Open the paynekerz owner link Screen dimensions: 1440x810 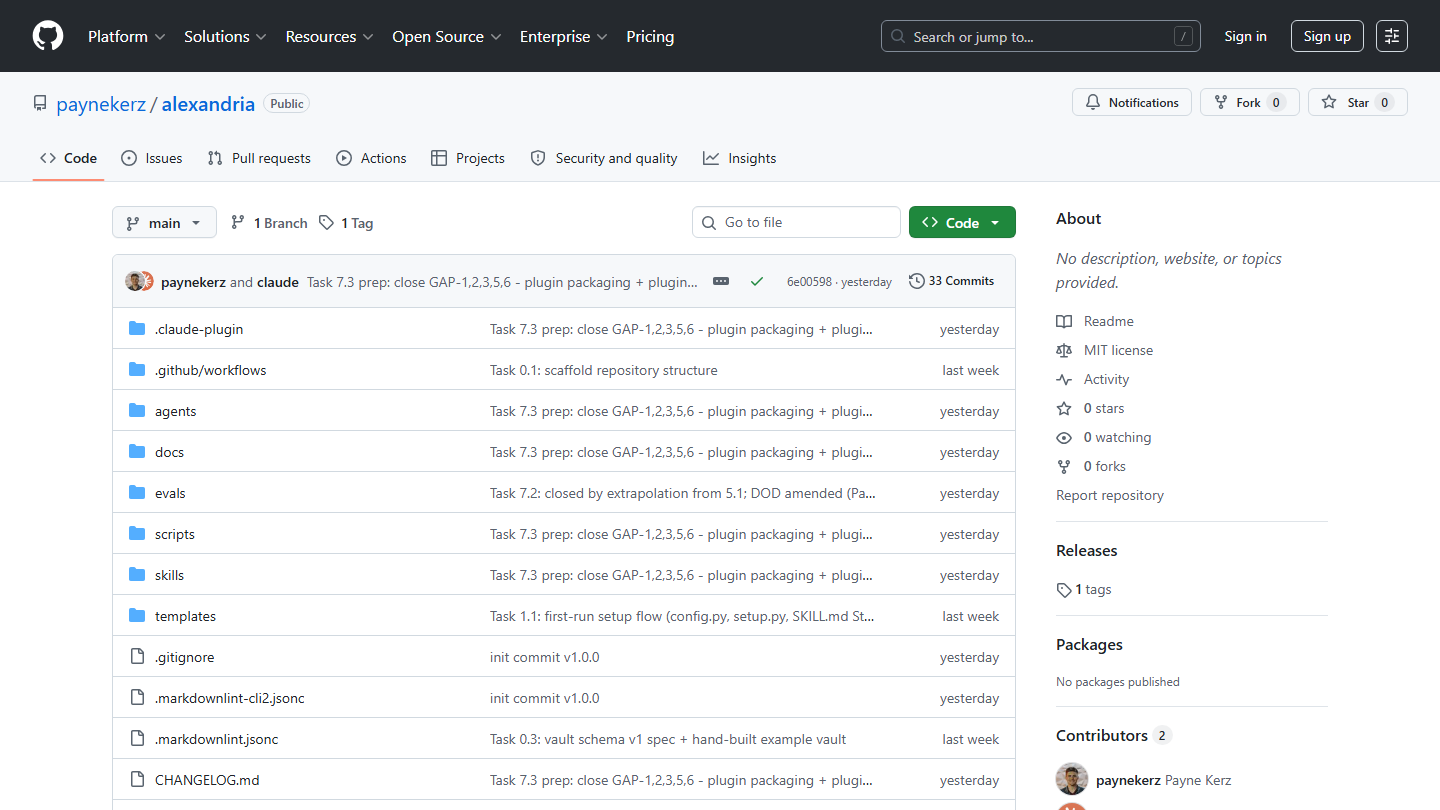(101, 104)
